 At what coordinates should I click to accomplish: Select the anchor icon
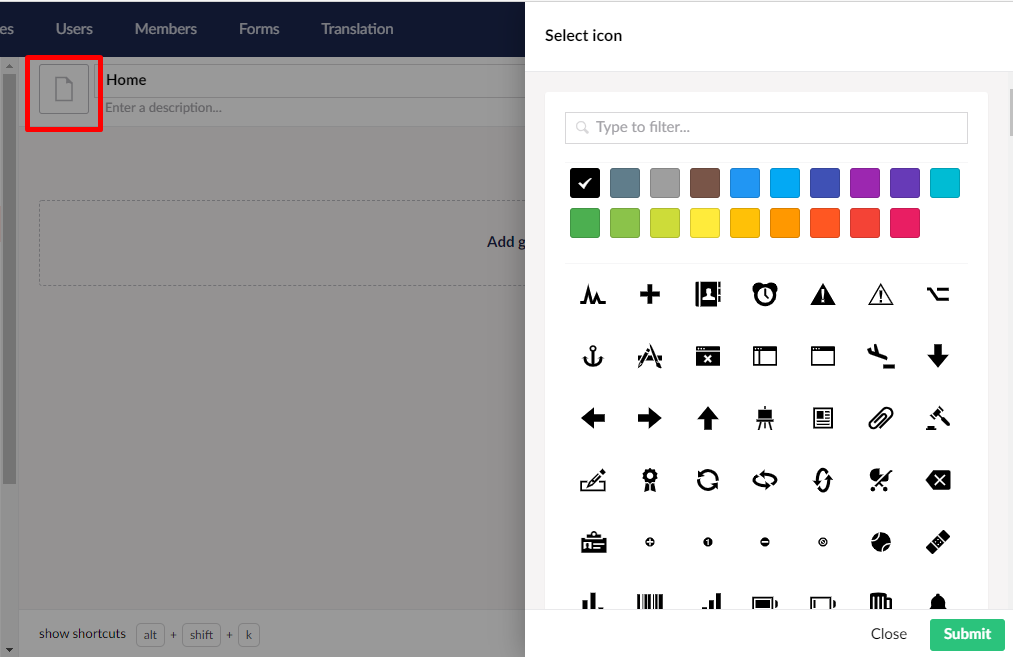[x=593, y=356]
